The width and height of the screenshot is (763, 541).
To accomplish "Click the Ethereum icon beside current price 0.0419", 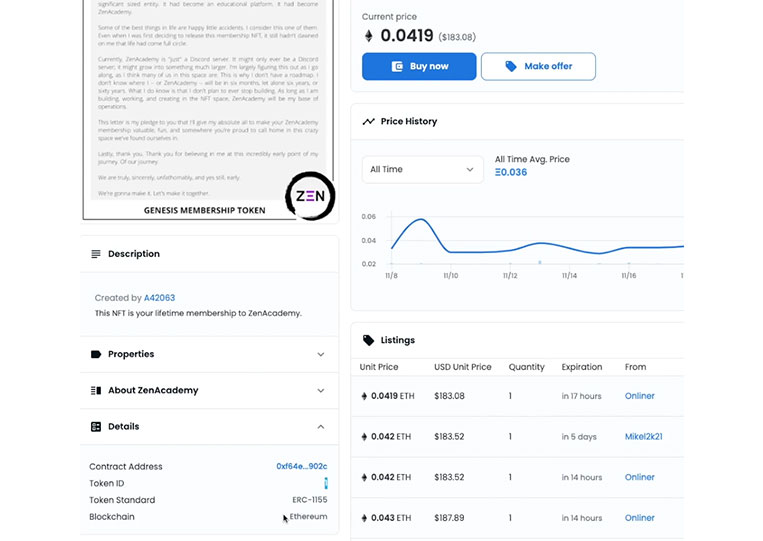I will (369, 36).
